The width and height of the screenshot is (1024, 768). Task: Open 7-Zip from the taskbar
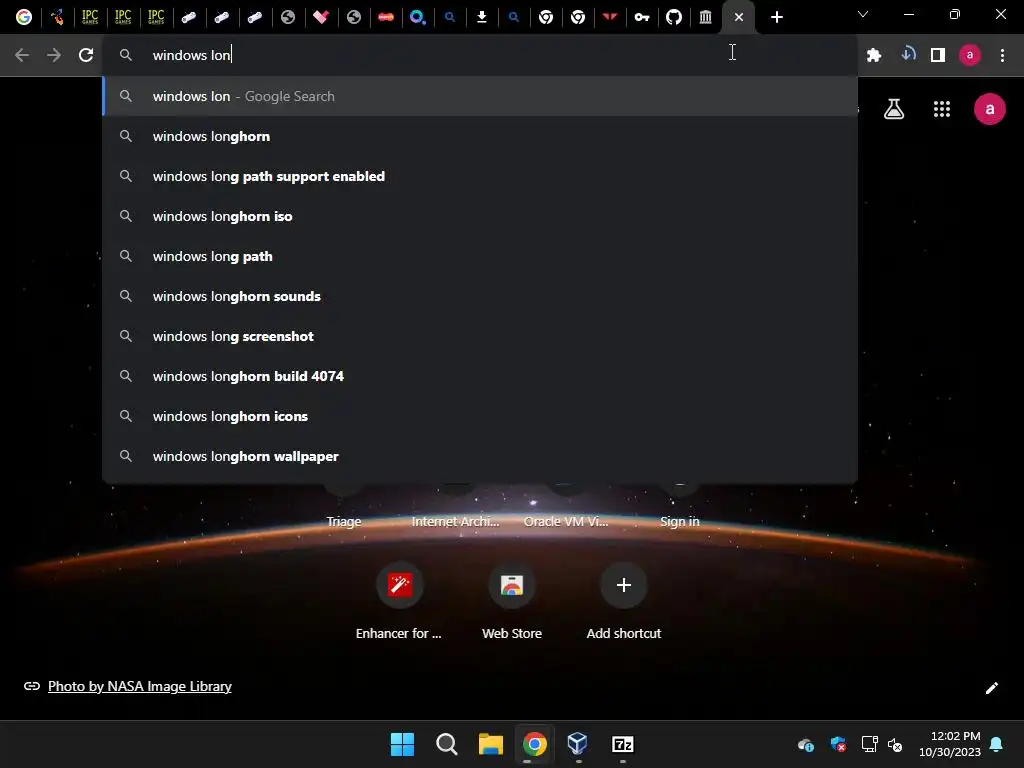tap(622, 744)
